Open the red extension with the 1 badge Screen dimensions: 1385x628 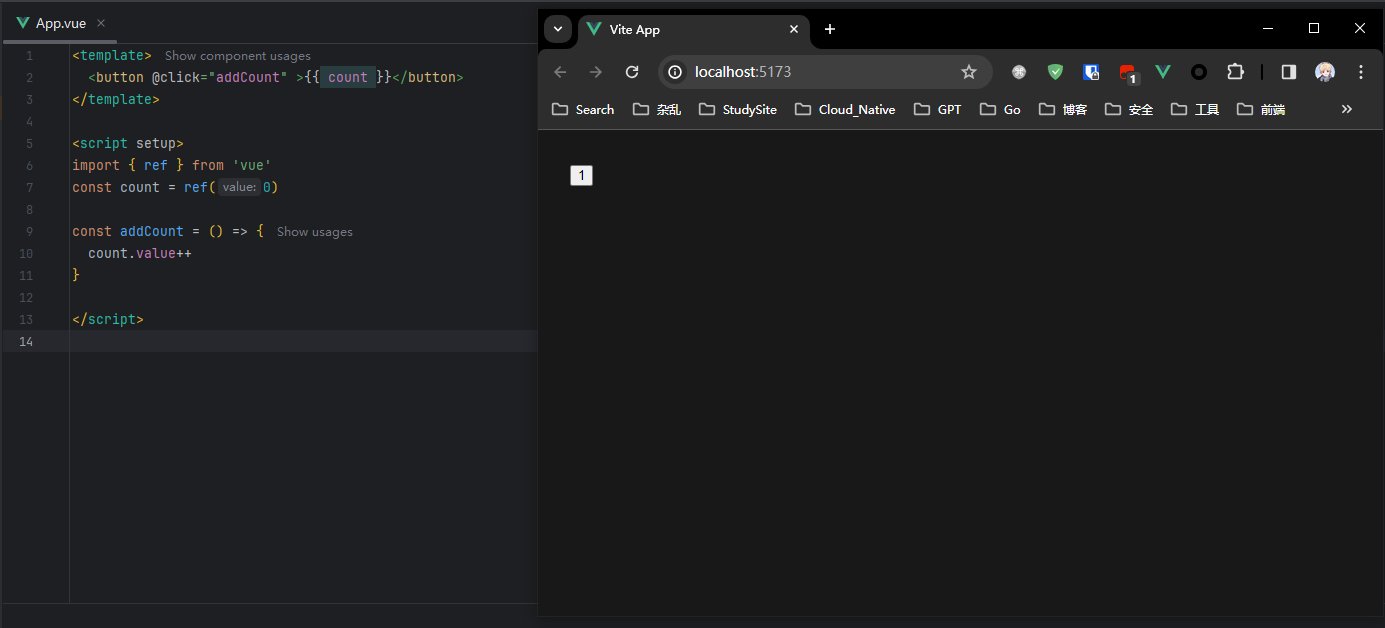pos(1128,73)
